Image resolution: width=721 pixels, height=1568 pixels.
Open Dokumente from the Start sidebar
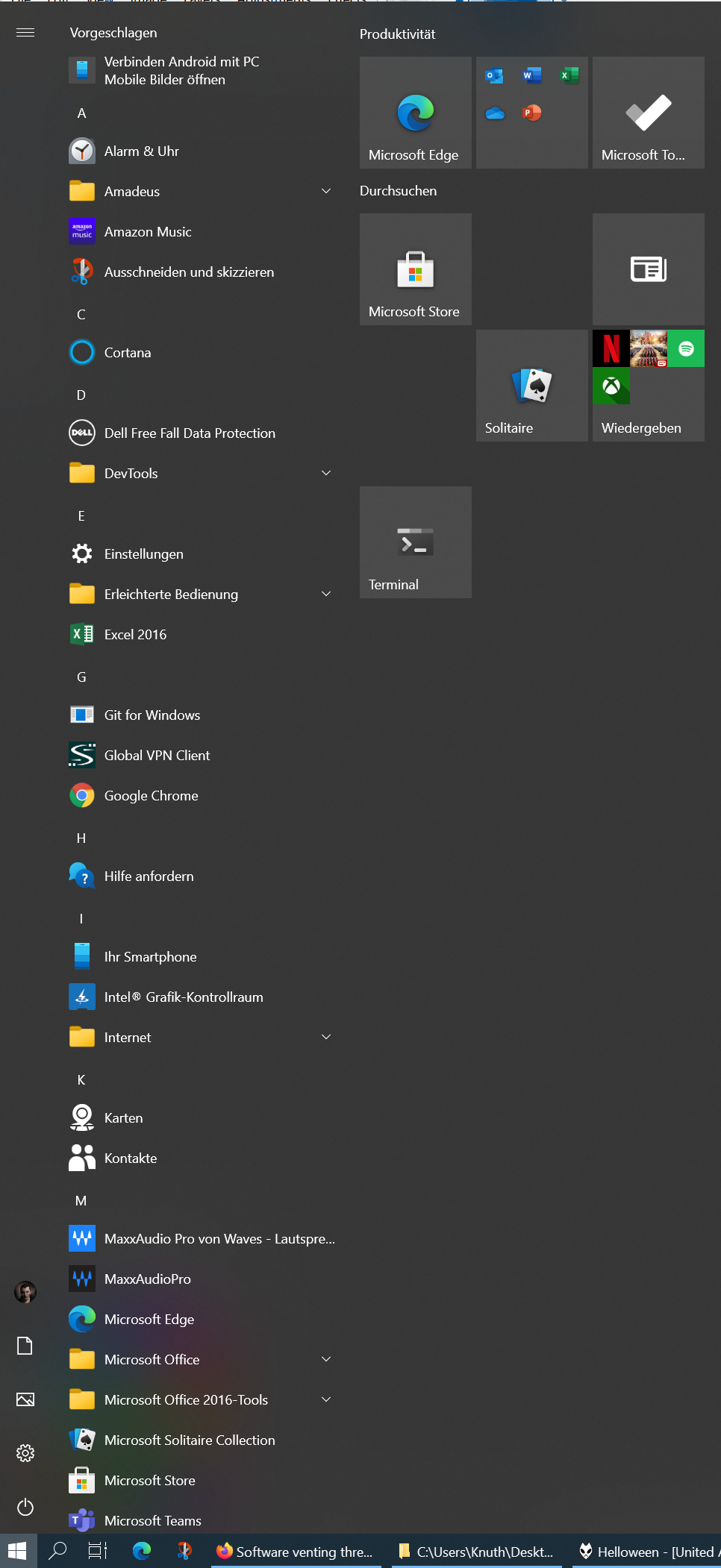25,1346
